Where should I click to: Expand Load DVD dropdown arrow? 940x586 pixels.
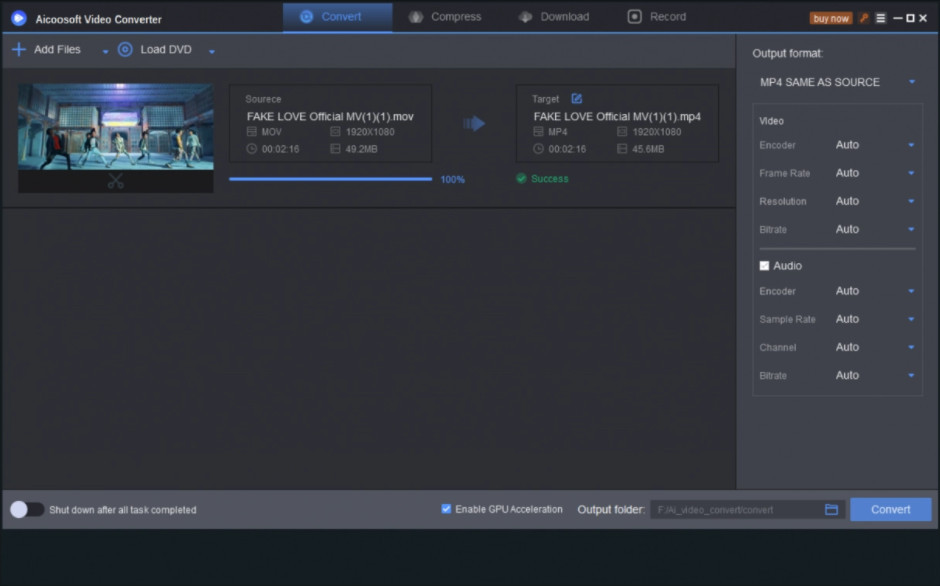[212, 52]
